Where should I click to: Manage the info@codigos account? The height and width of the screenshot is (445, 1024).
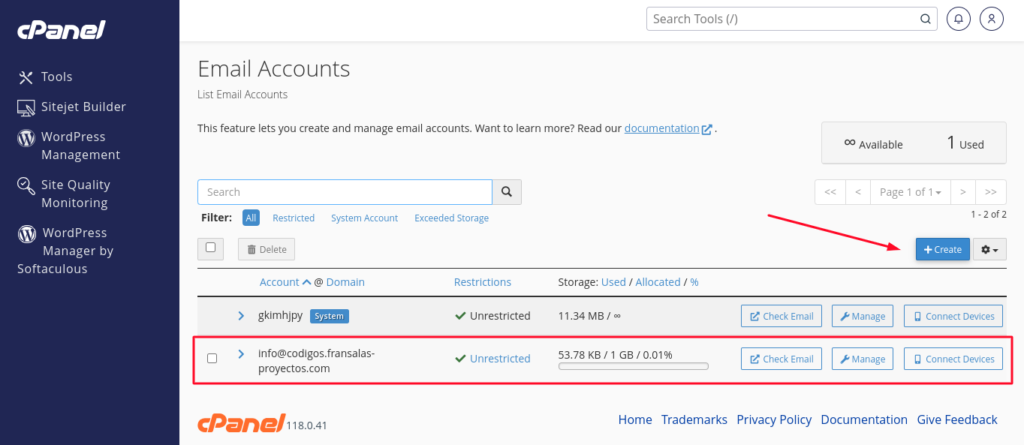tap(862, 359)
